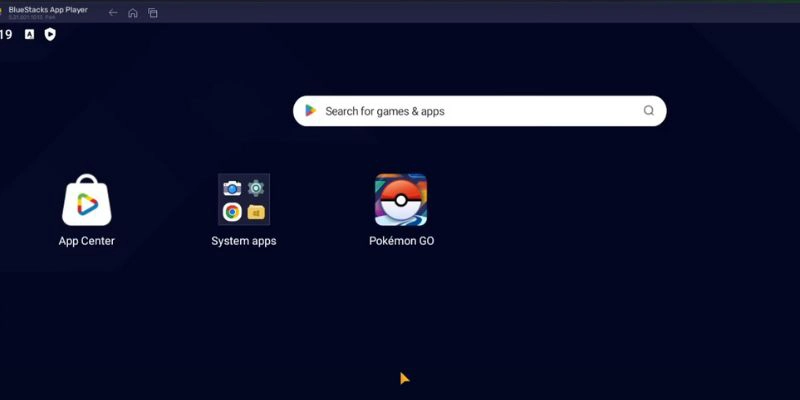Screen dimensions: 800x400
Task: Click the clock time in status bar
Action: click(6, 34)
